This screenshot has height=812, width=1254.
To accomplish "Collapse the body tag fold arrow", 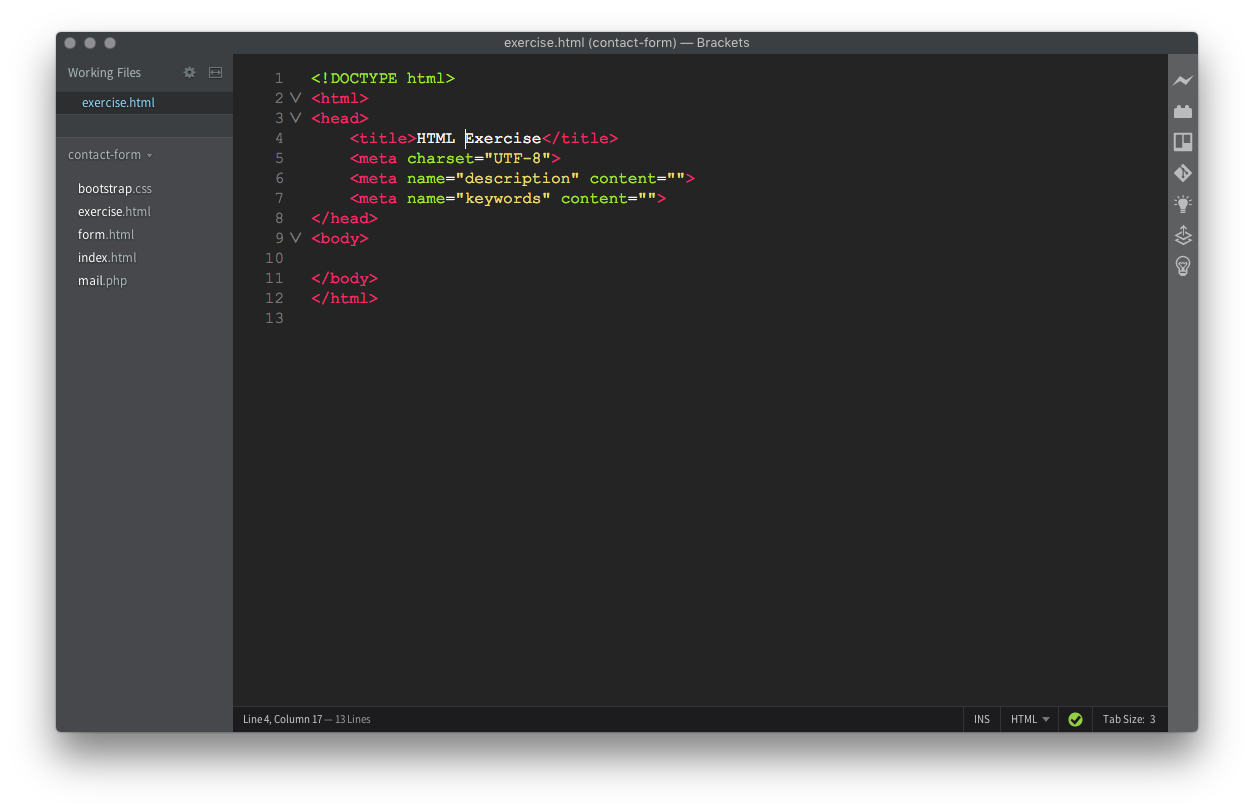I will [295, 238].
